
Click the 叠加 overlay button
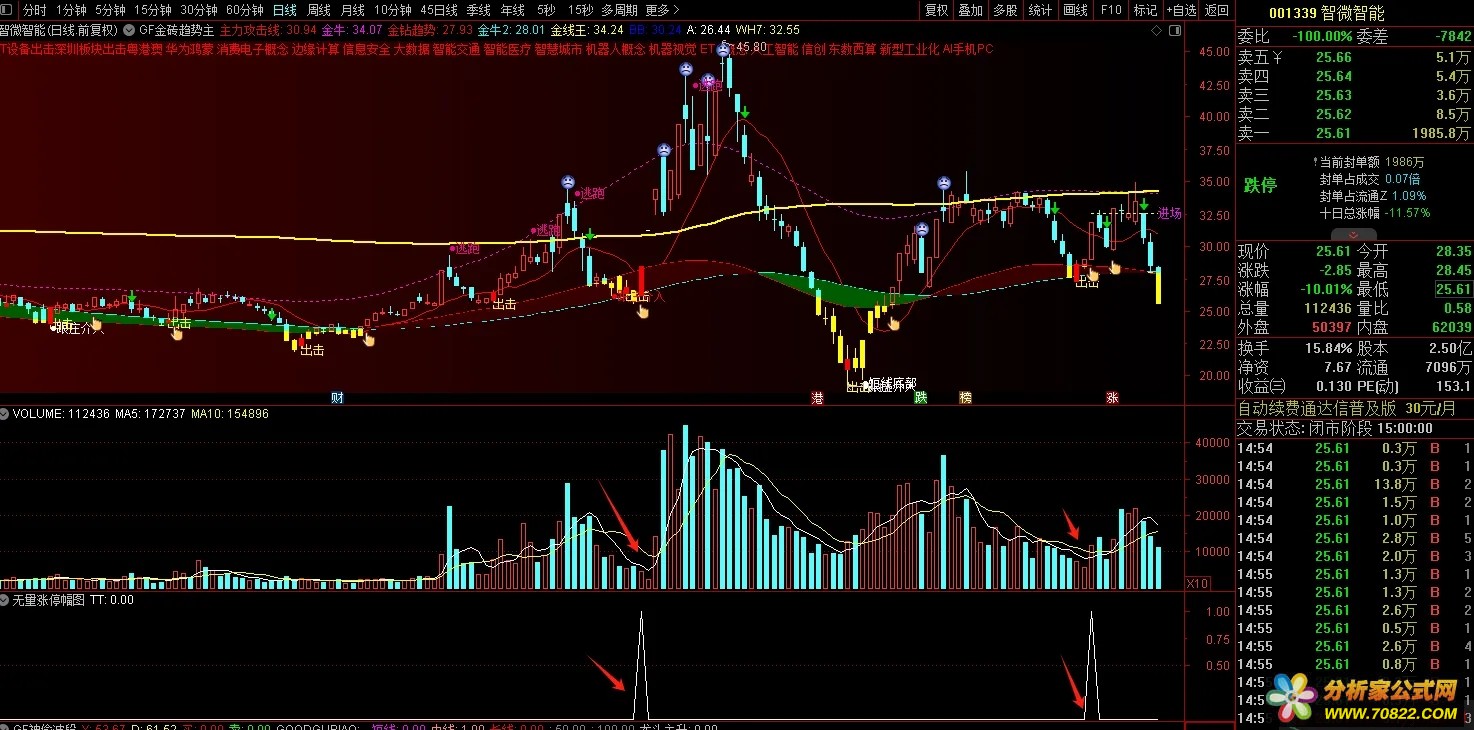(x=971, y=10)
